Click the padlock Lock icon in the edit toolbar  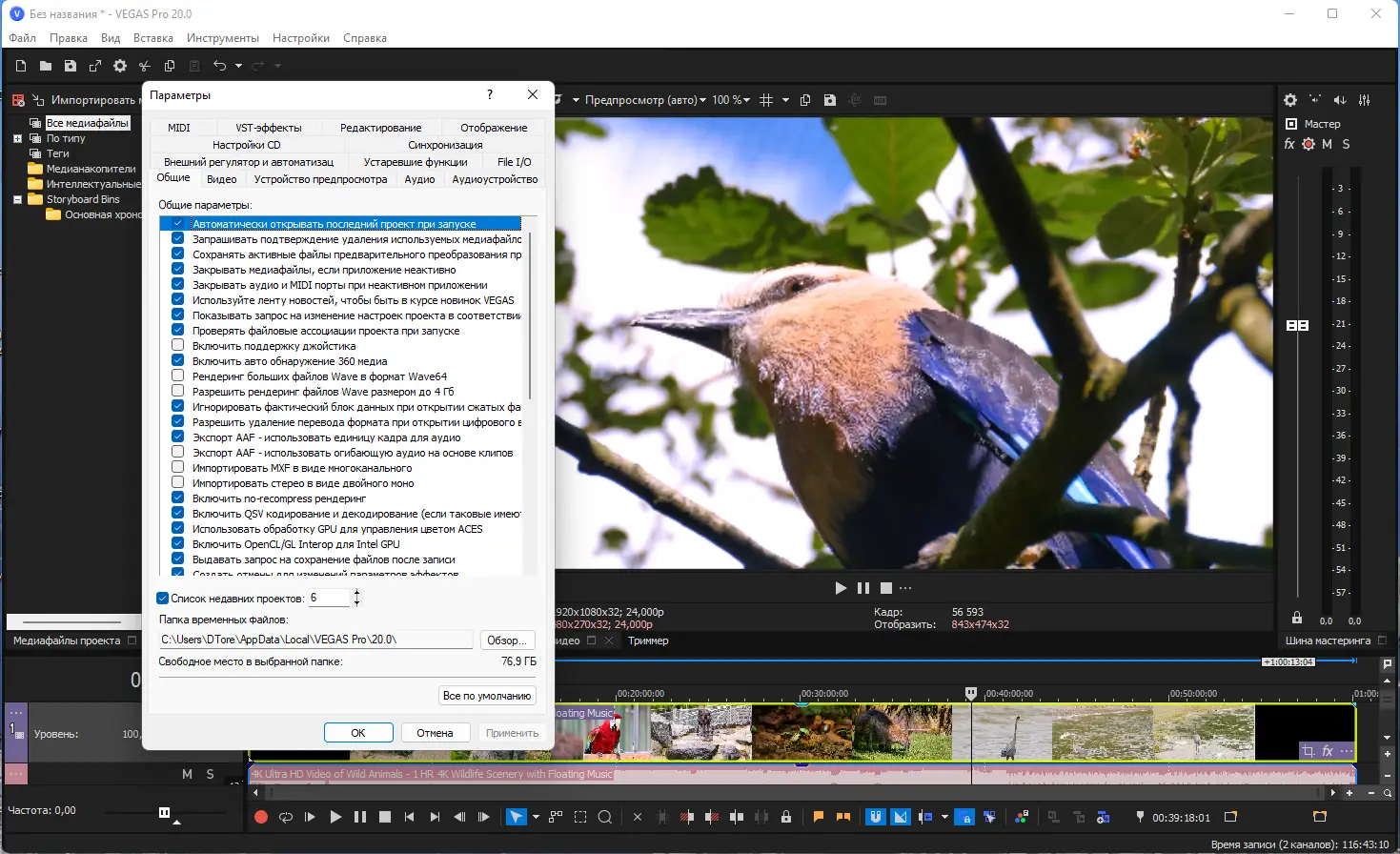pyautogui.click(x=786, y=817)
